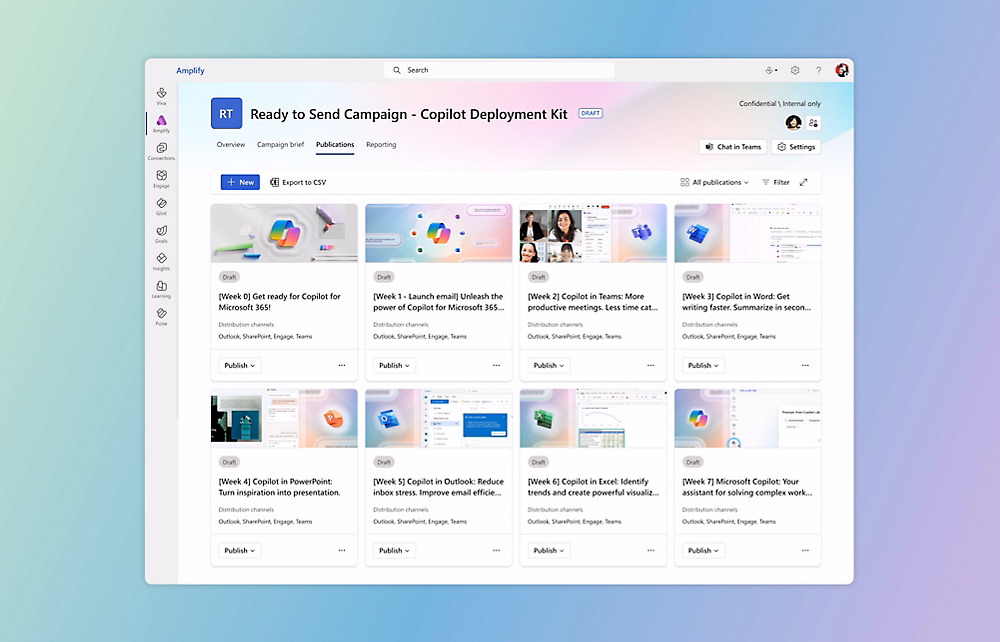Open Week 0 Copilot thumbnail image
This screenshot has height=642, width=1000.
click(x=284, y=233)
